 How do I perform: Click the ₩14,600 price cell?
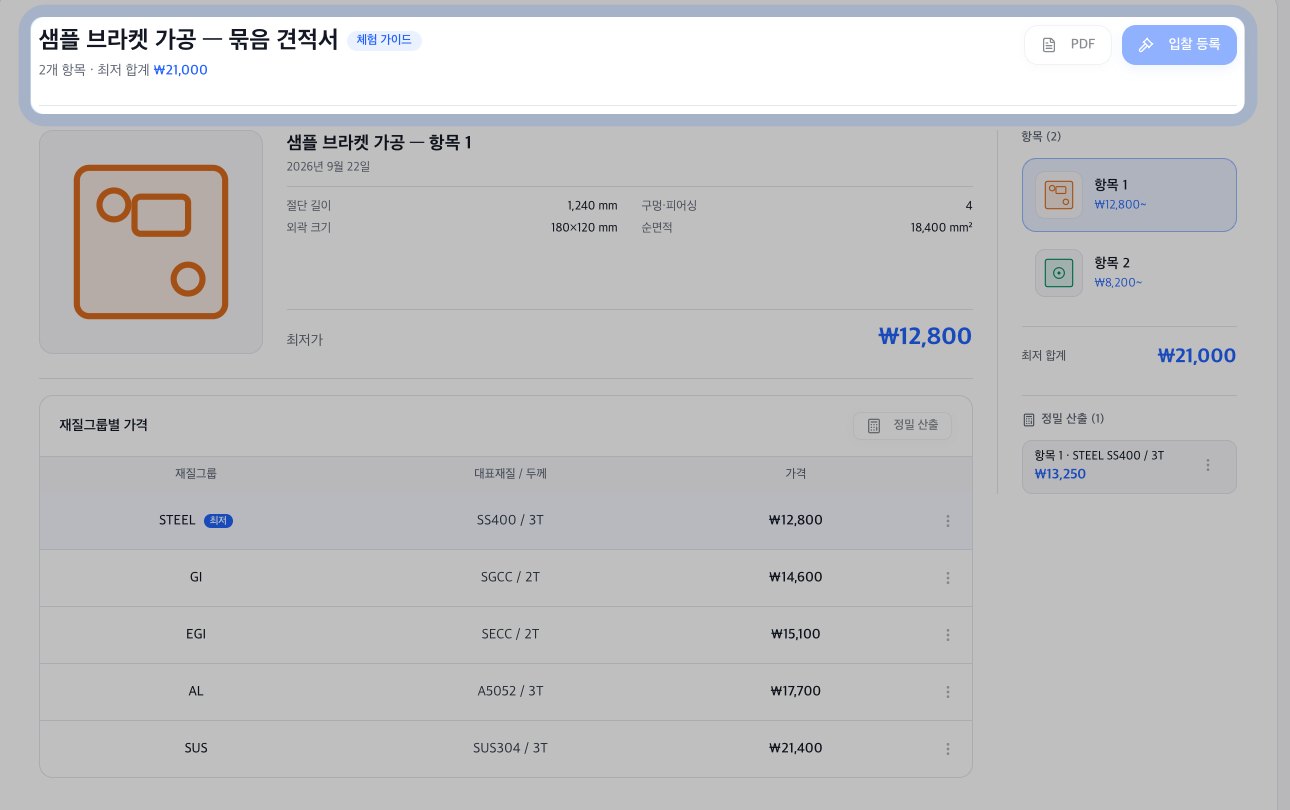click(796, 578)
